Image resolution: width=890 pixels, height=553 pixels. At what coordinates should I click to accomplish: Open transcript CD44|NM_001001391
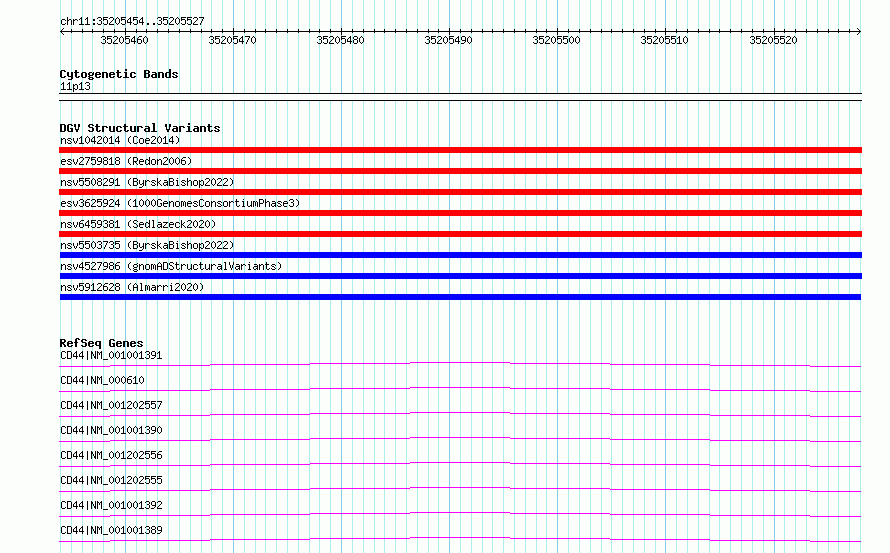tap(111, 355)
